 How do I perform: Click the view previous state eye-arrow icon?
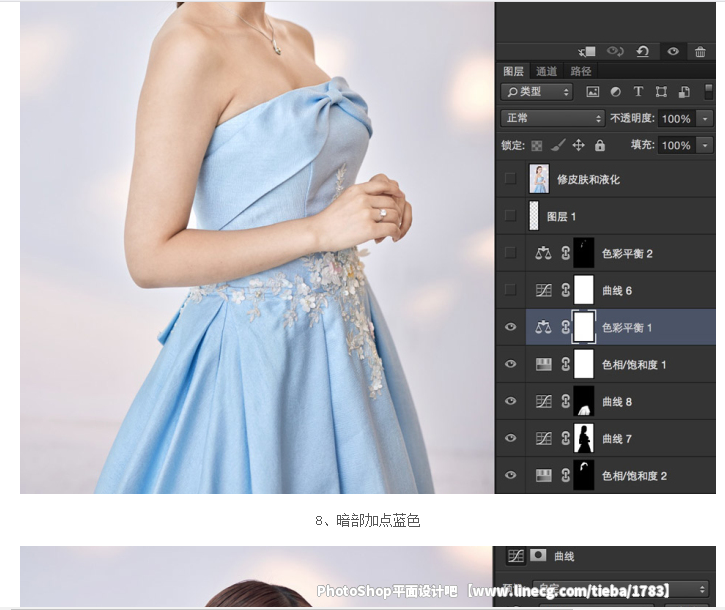615,51
